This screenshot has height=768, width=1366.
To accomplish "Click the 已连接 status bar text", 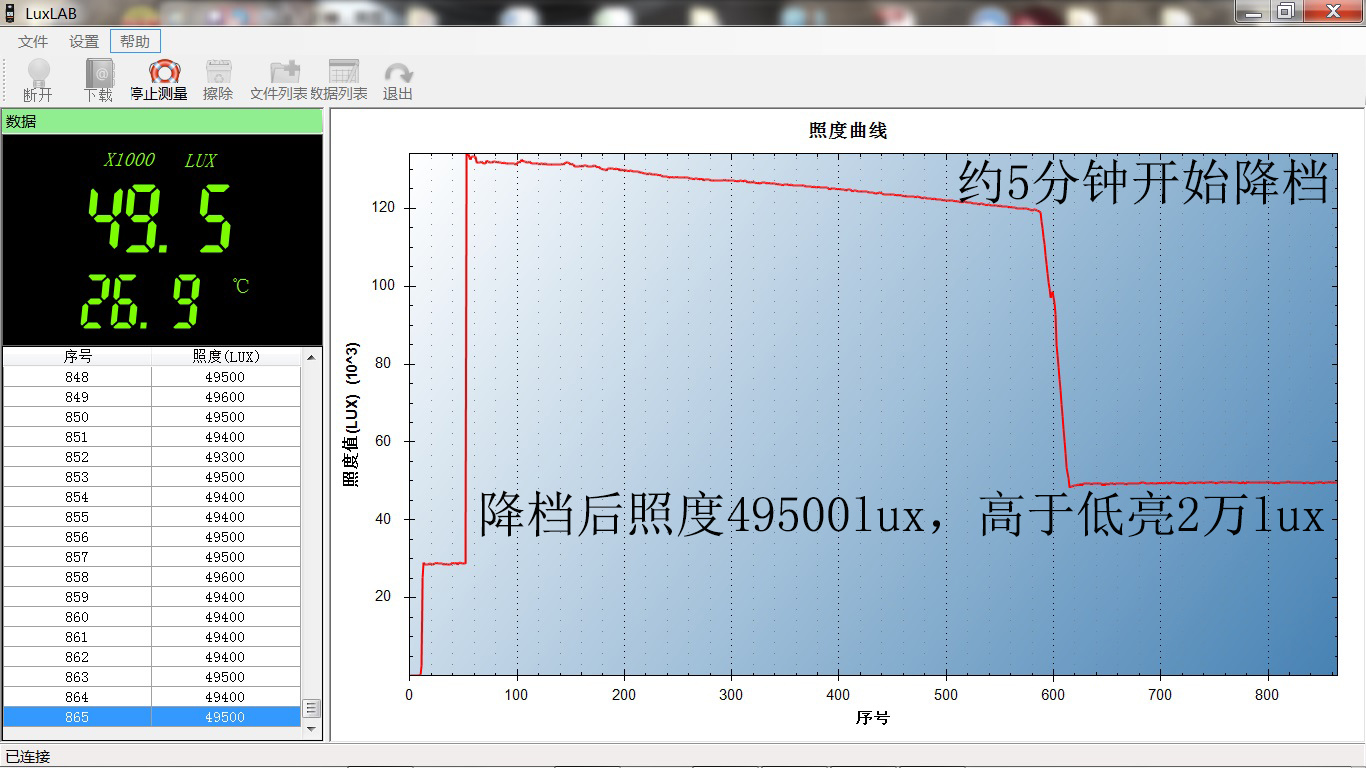I will pyautogui.click(x=28, y=757).
